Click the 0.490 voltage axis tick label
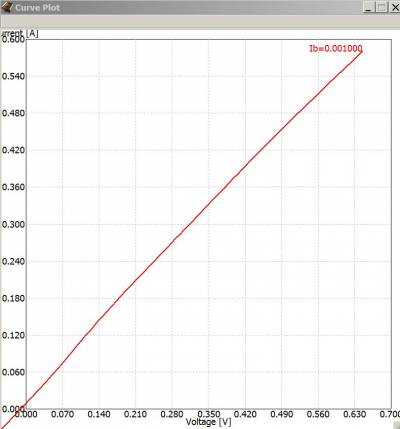 (x=282, y=414)
